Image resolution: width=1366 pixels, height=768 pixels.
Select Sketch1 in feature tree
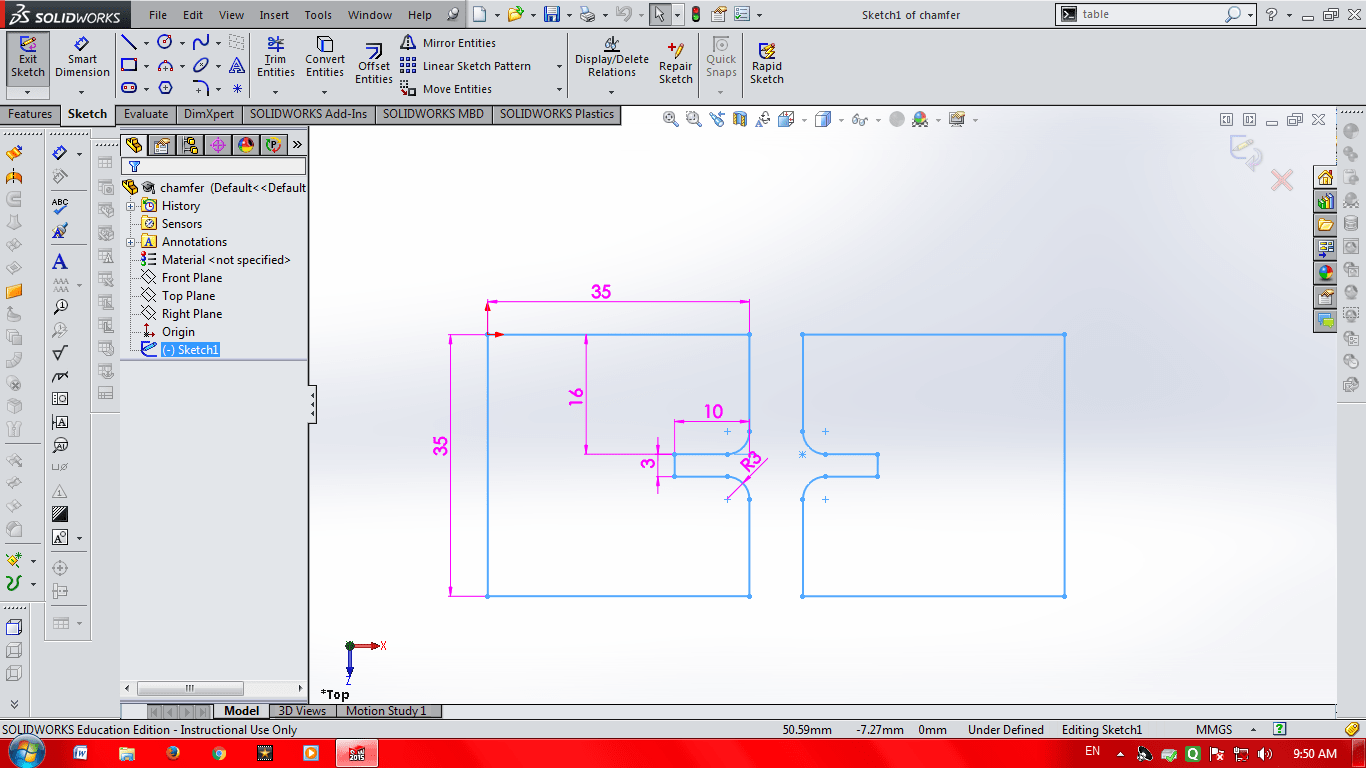point(189,350)
